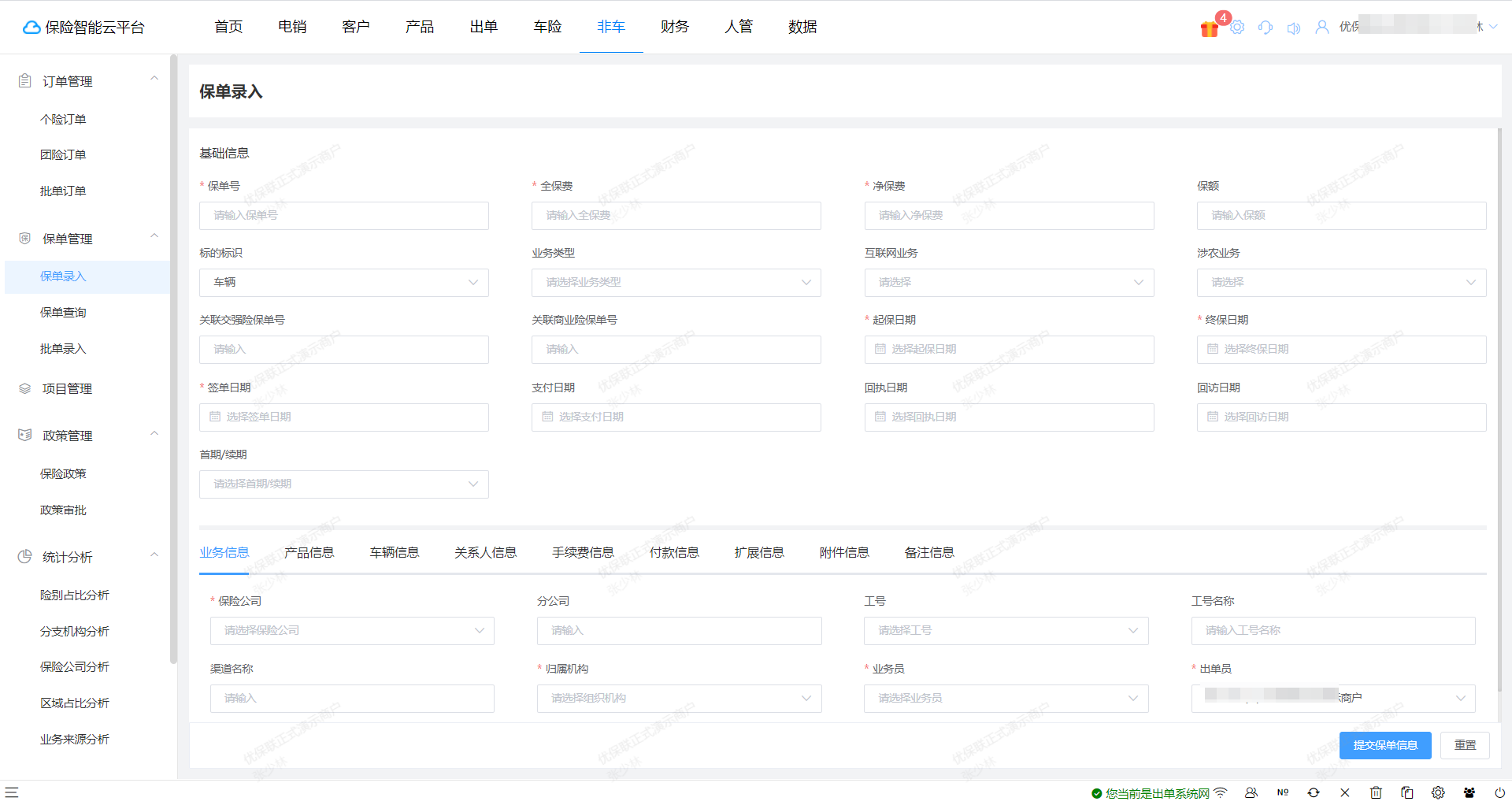Open the gift box notifications icon
This screenshot has height=805, width=1512.
(x=1209, y=28)
